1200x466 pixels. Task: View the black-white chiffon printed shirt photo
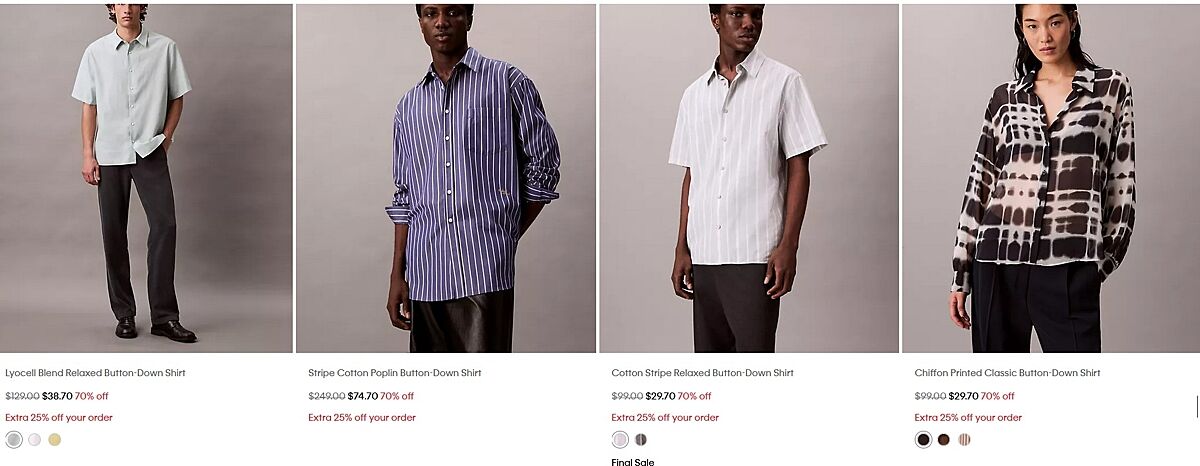[1051, 178]
